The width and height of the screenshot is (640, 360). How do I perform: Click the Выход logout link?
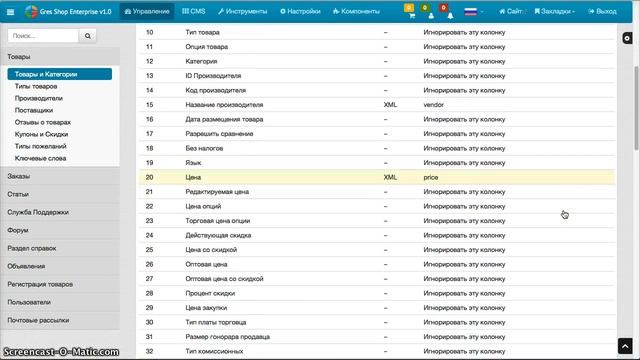pos(602,11)
